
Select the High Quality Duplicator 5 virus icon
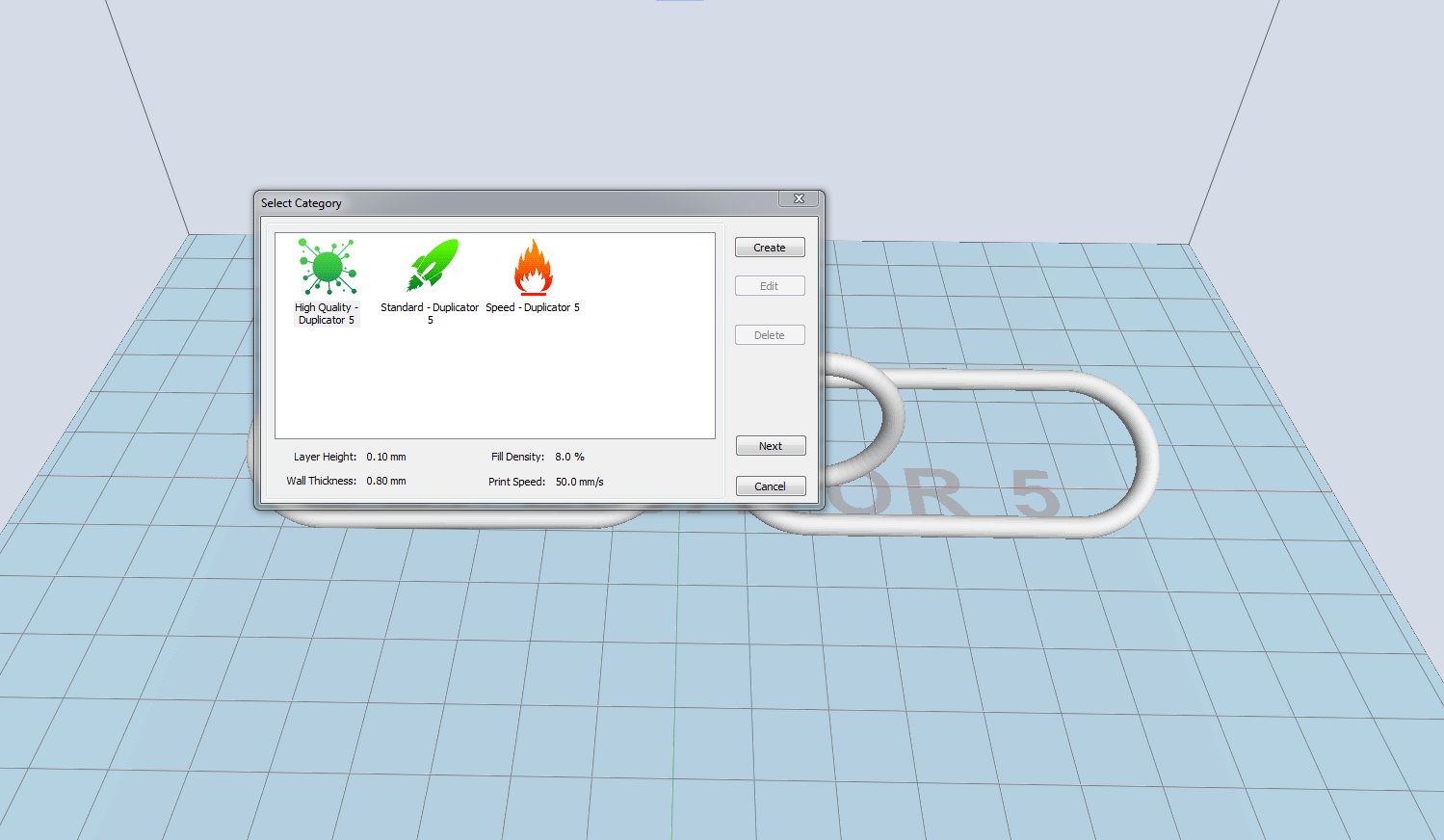click(x=328, y=267)
